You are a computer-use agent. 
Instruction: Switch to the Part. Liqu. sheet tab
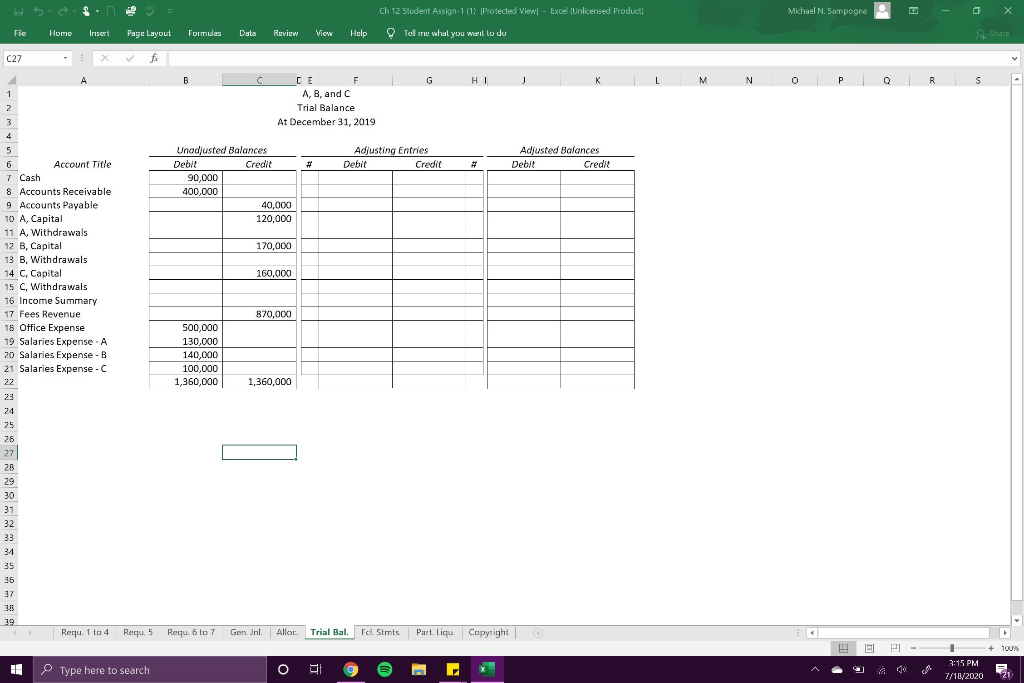(436, 632)
